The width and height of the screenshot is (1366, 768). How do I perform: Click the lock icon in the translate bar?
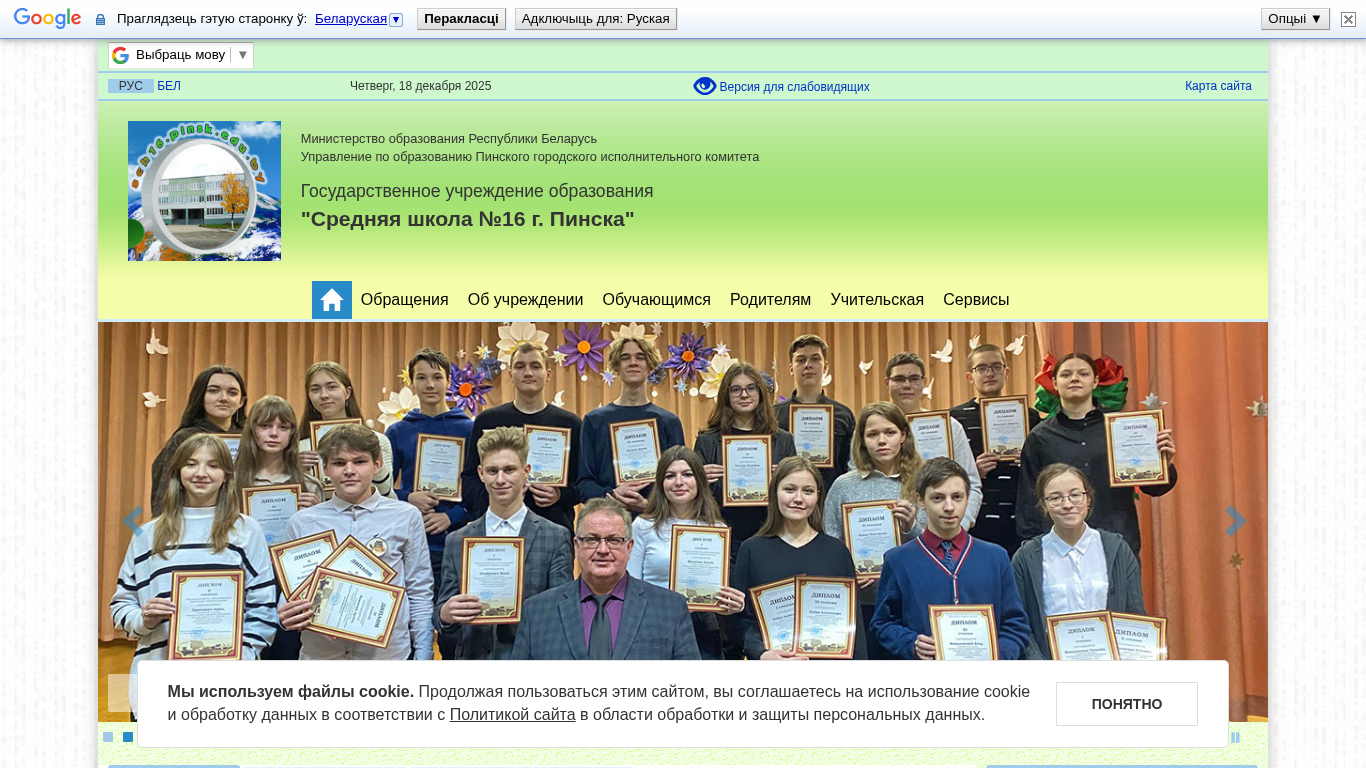pos(100,19)
